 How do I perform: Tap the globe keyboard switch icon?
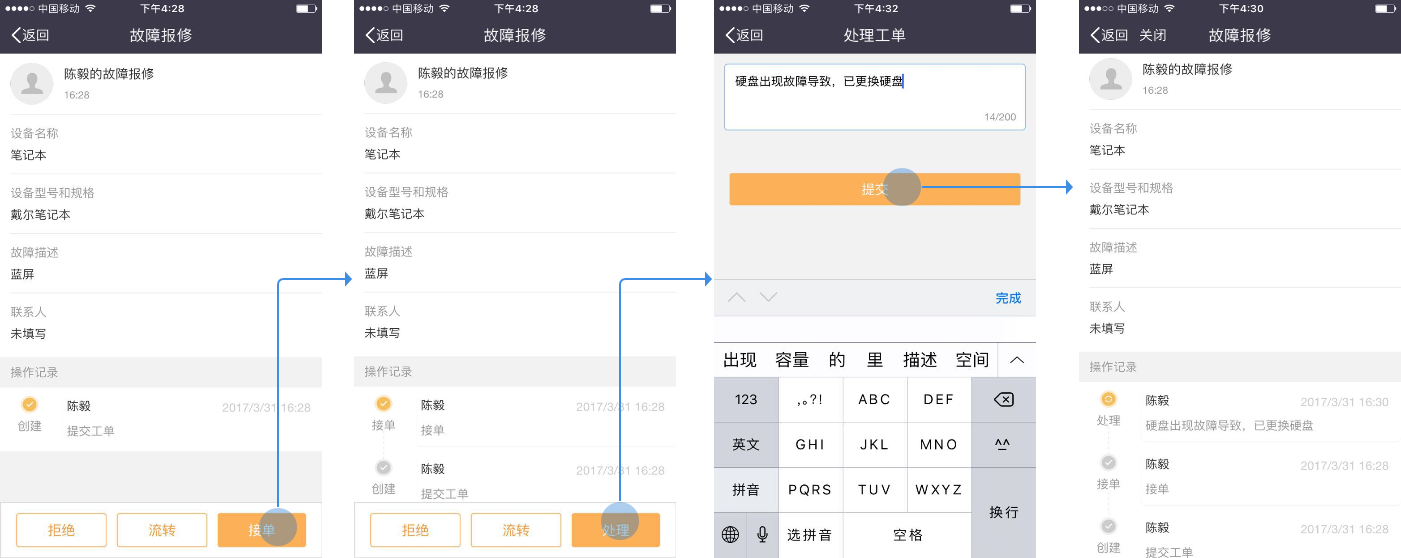coord(730,535)
